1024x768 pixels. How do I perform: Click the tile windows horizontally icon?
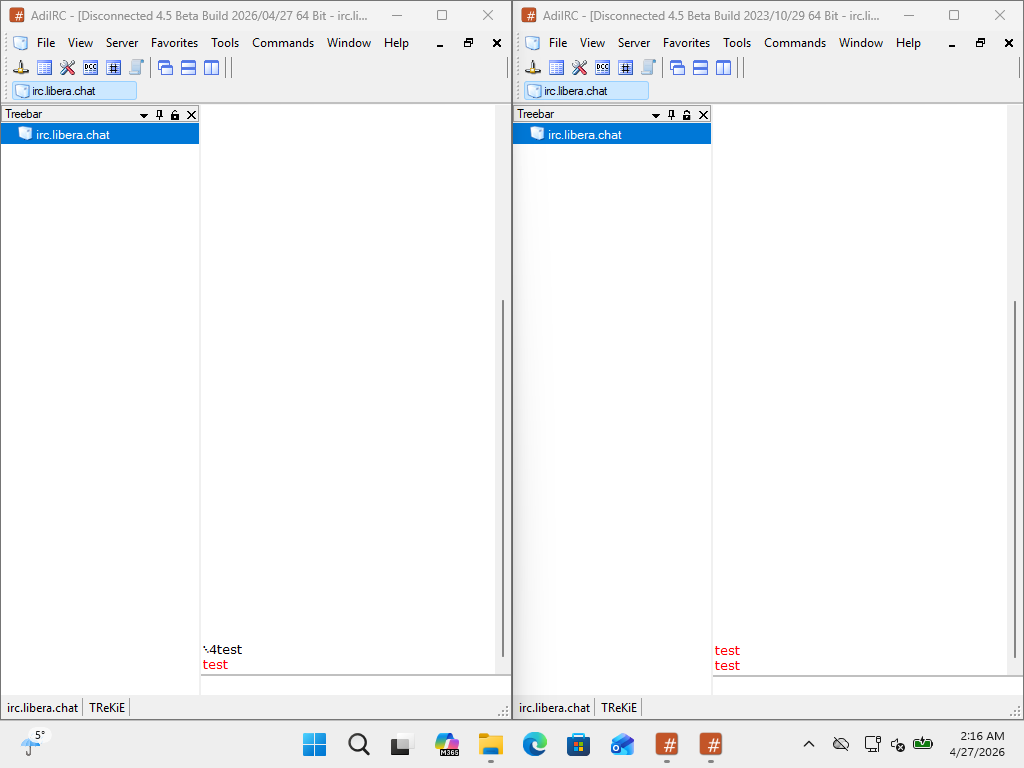(187, 67)
